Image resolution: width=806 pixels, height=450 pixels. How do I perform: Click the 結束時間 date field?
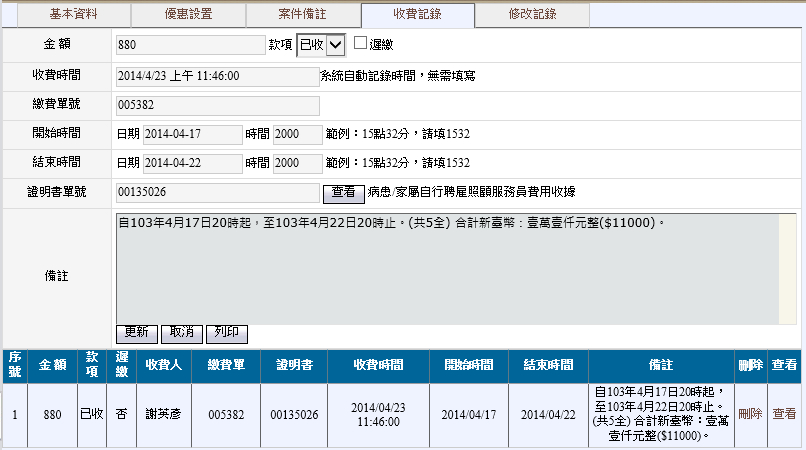193,163
